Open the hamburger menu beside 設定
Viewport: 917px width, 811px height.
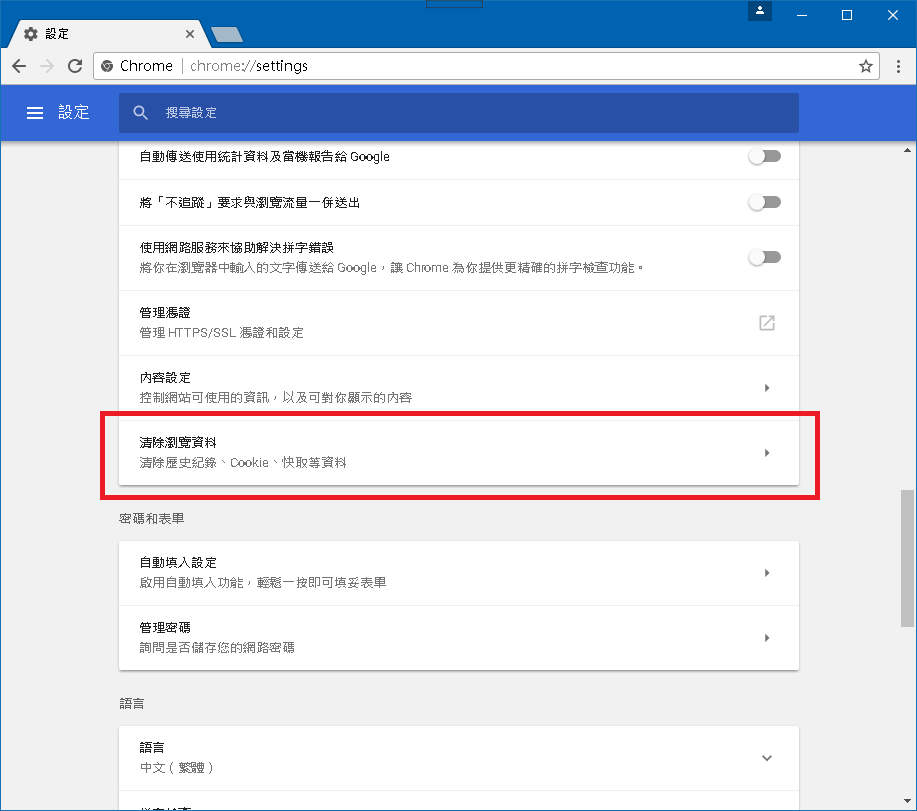point(35,113)
